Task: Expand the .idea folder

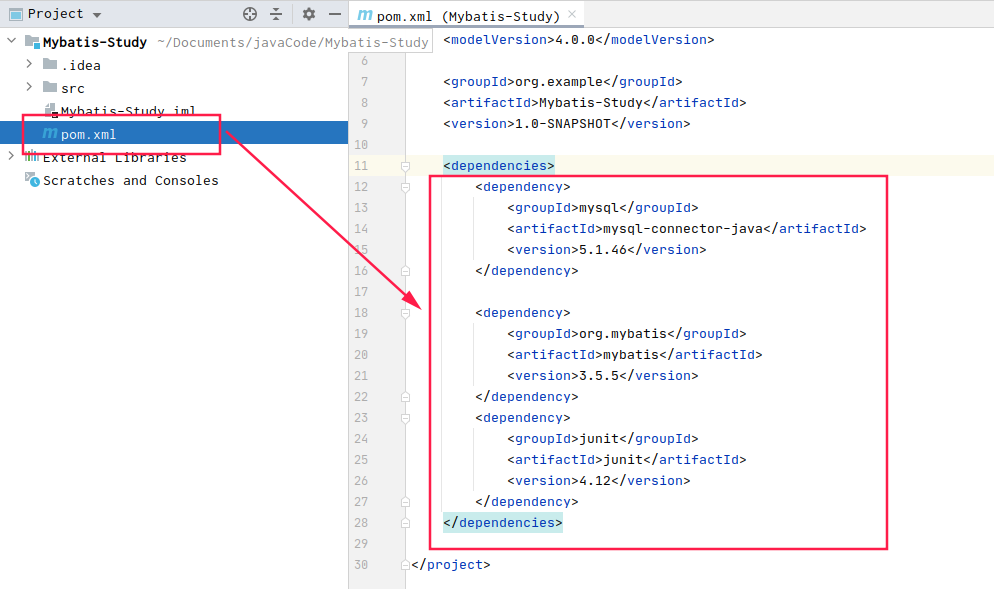Action: point(29,64)
